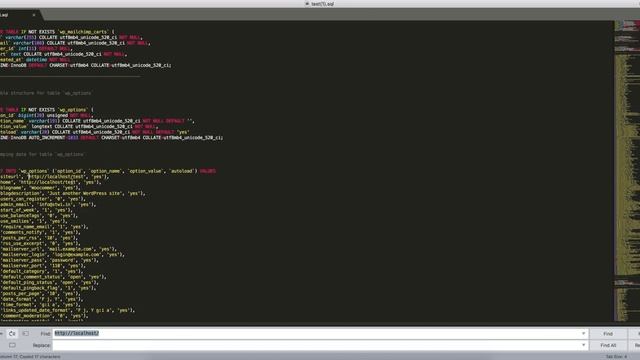
Task: Click the 'mailserver_port' option row
Action: click(x=42, y=266)
